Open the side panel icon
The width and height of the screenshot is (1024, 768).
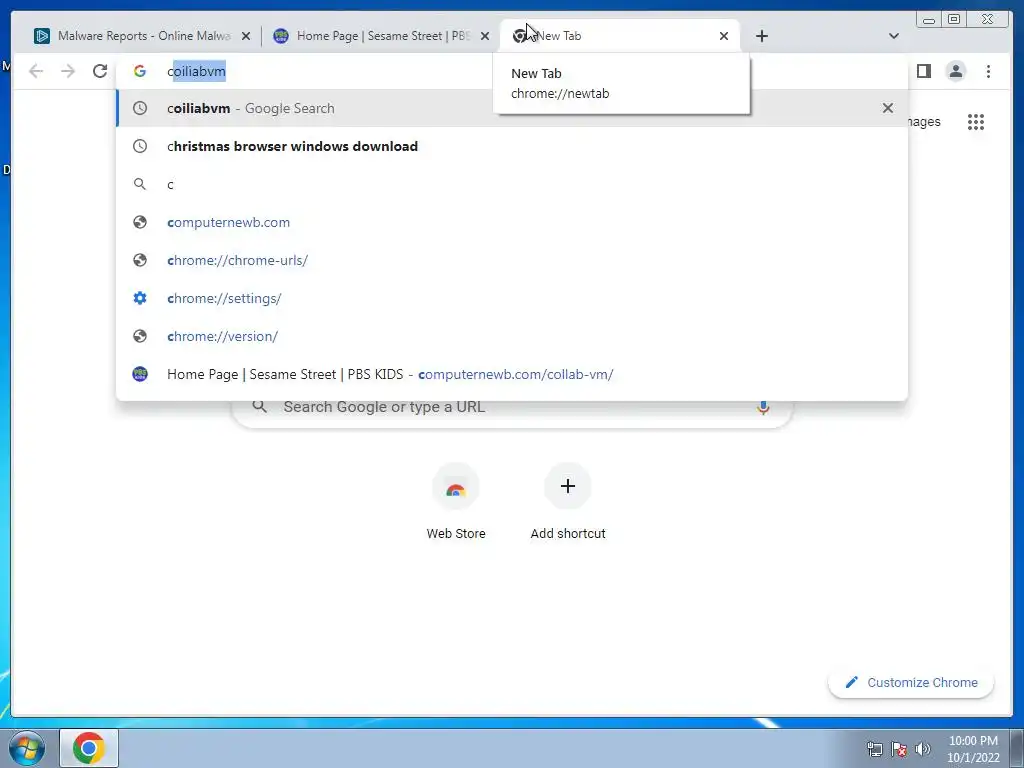point(923,71)
